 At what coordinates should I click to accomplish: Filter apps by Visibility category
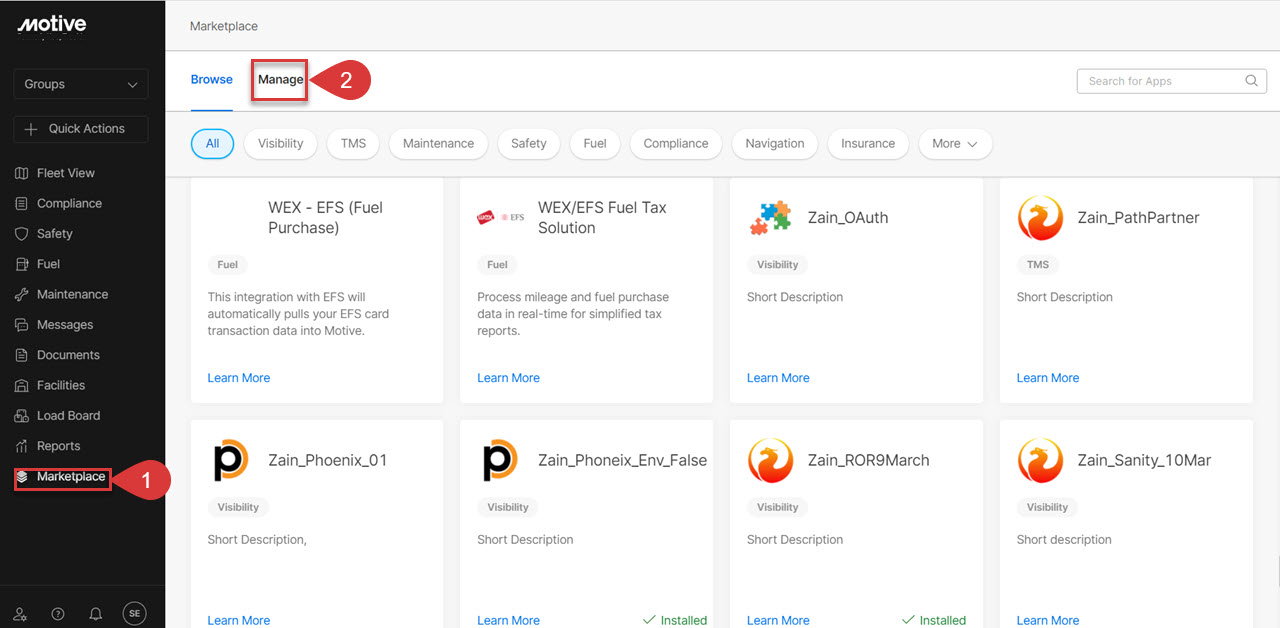[x=280, y=143]
